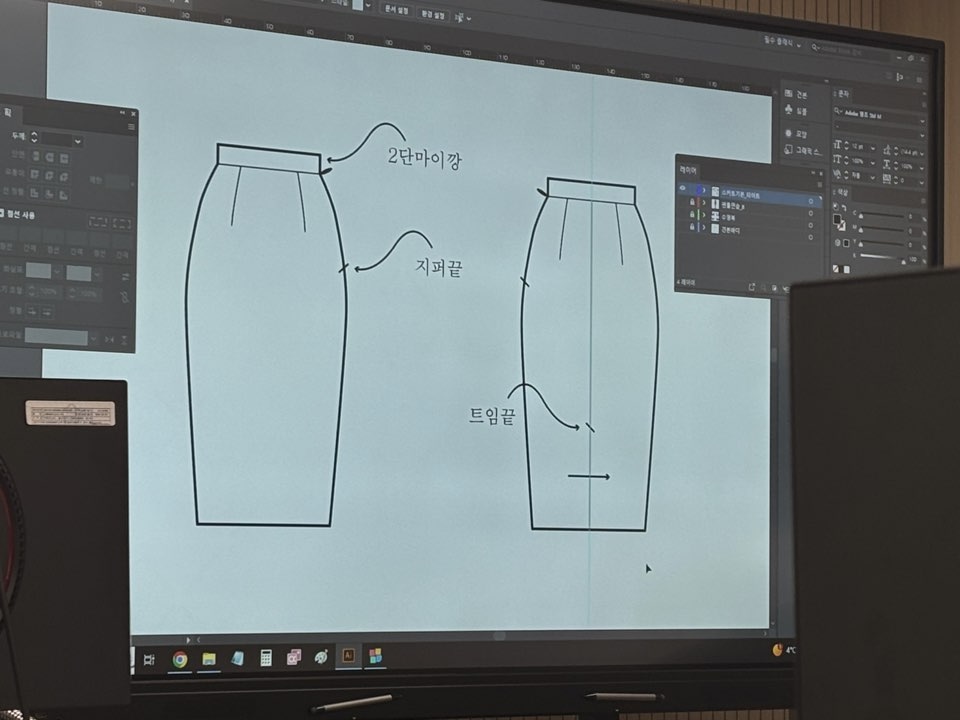Open the Symbols (심볼) panel icon

click(795, 111)
